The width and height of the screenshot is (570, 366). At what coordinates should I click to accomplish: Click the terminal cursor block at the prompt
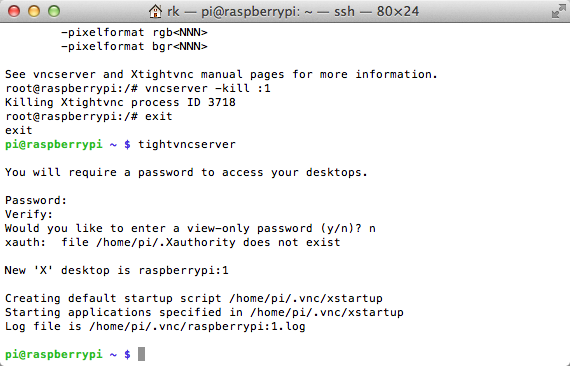[x=141, y=354]
